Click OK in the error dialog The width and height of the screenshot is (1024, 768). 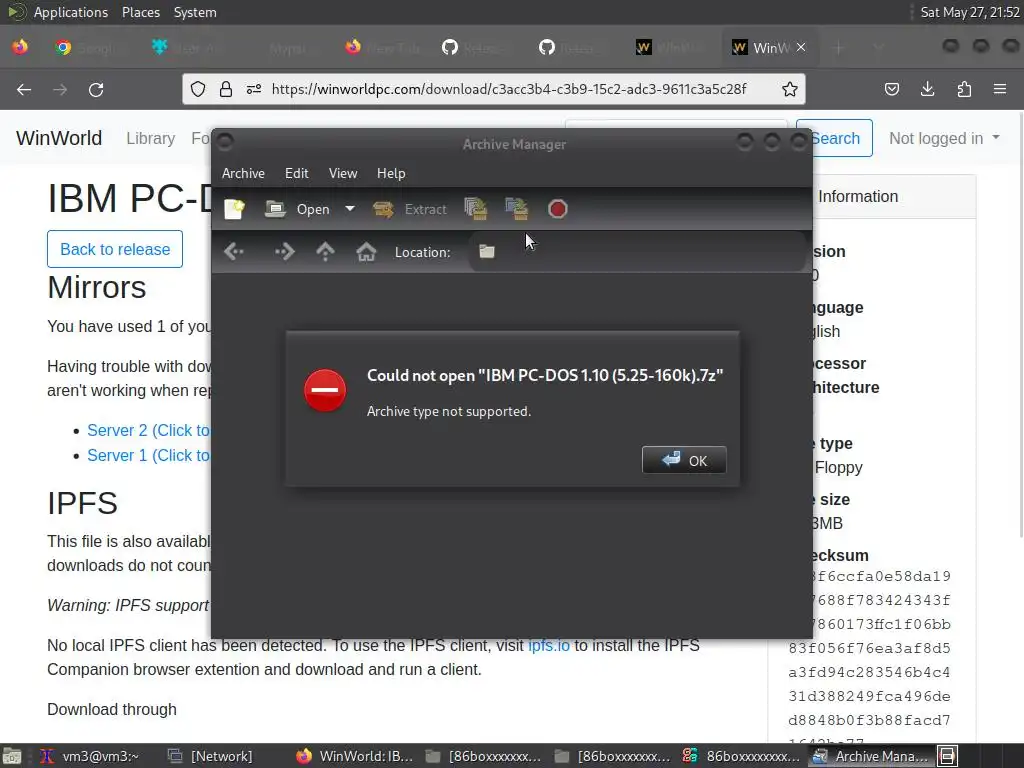click(684, 460)
